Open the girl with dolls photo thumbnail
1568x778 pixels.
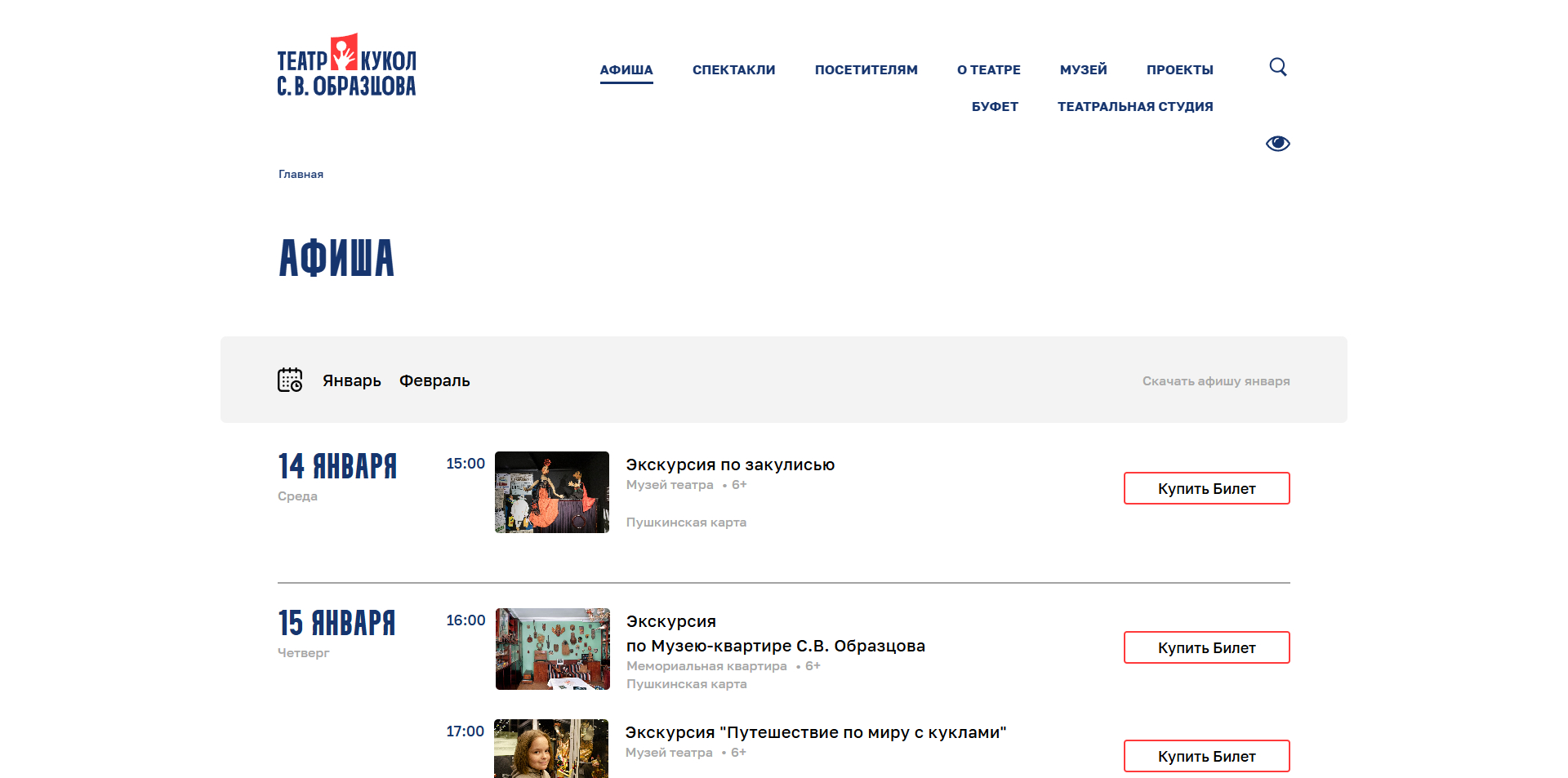(x=551, y=749)
